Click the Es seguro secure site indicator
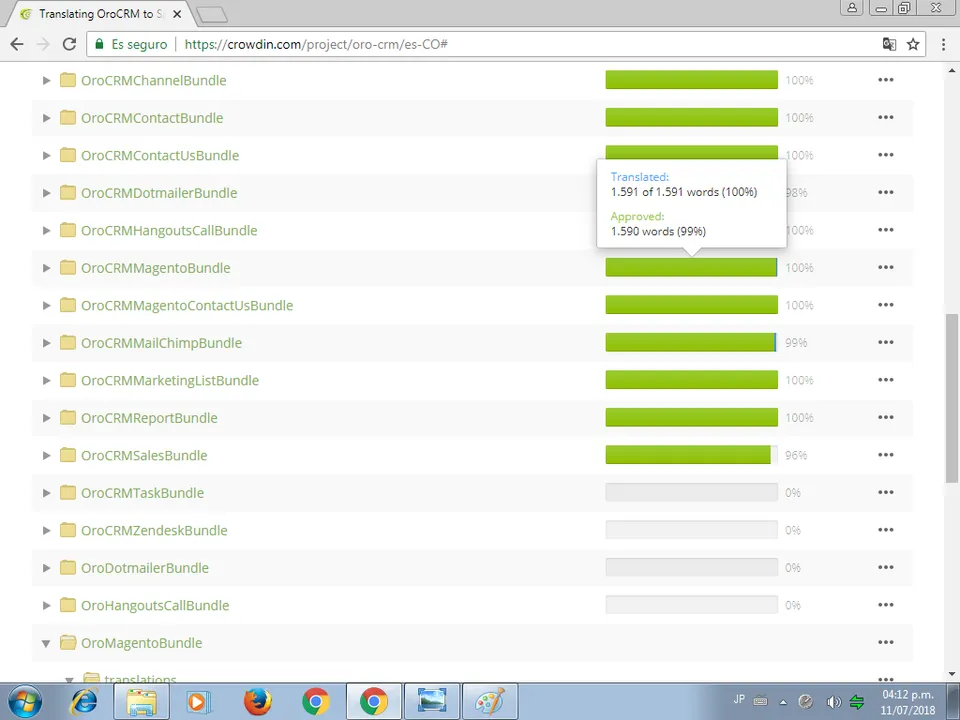960x720 pixels. click(x=131, y=44)
